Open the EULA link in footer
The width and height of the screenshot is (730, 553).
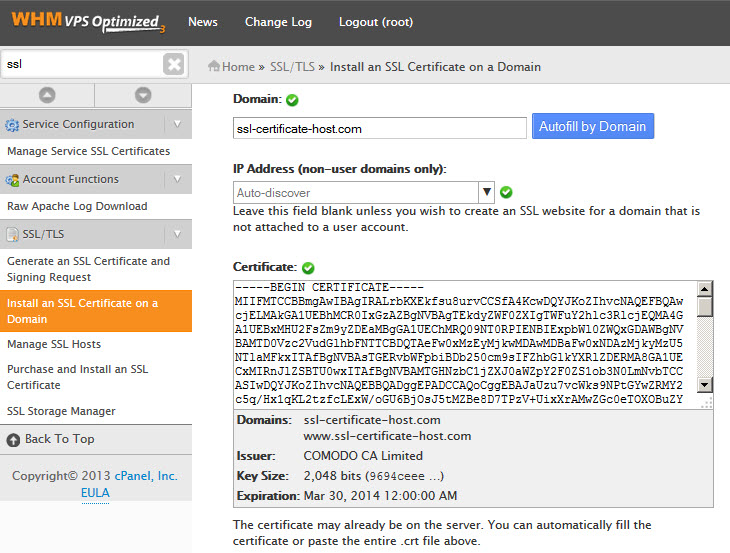coord(95,493)
